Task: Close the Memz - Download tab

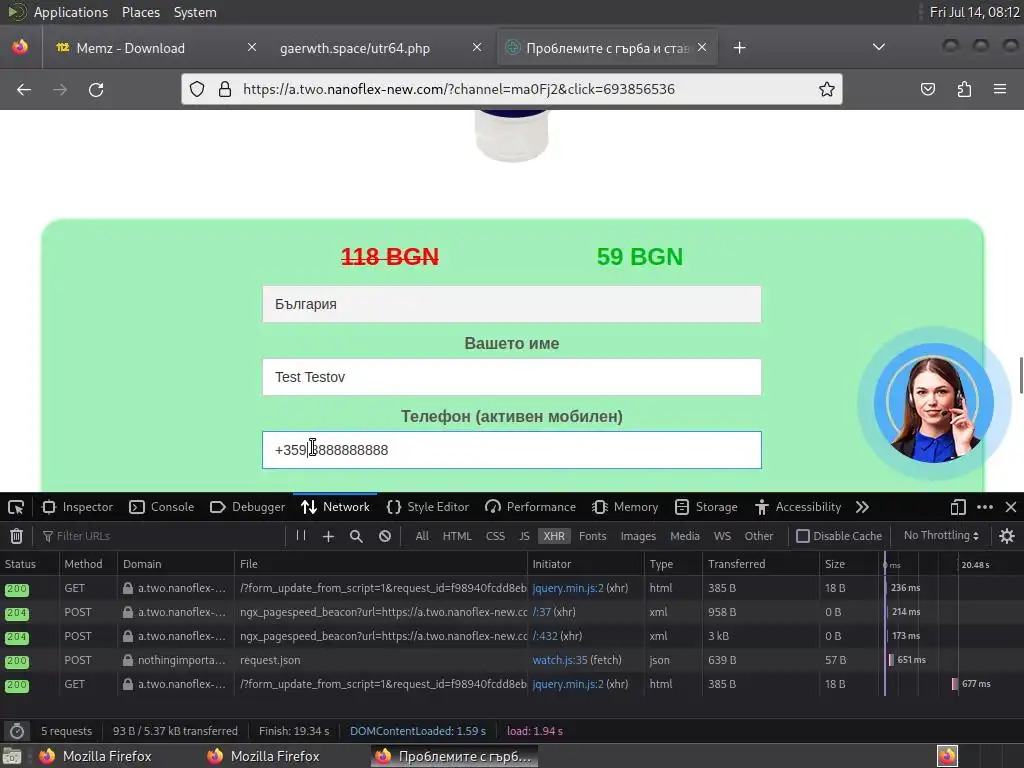Action: click(x=251, y=47)
